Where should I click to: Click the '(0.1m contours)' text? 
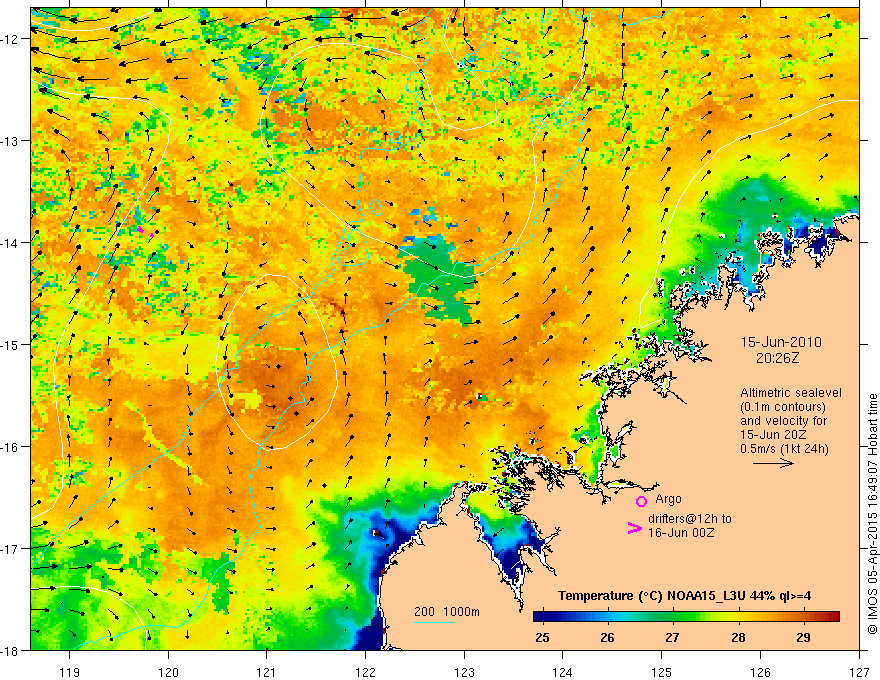(783, 407)
